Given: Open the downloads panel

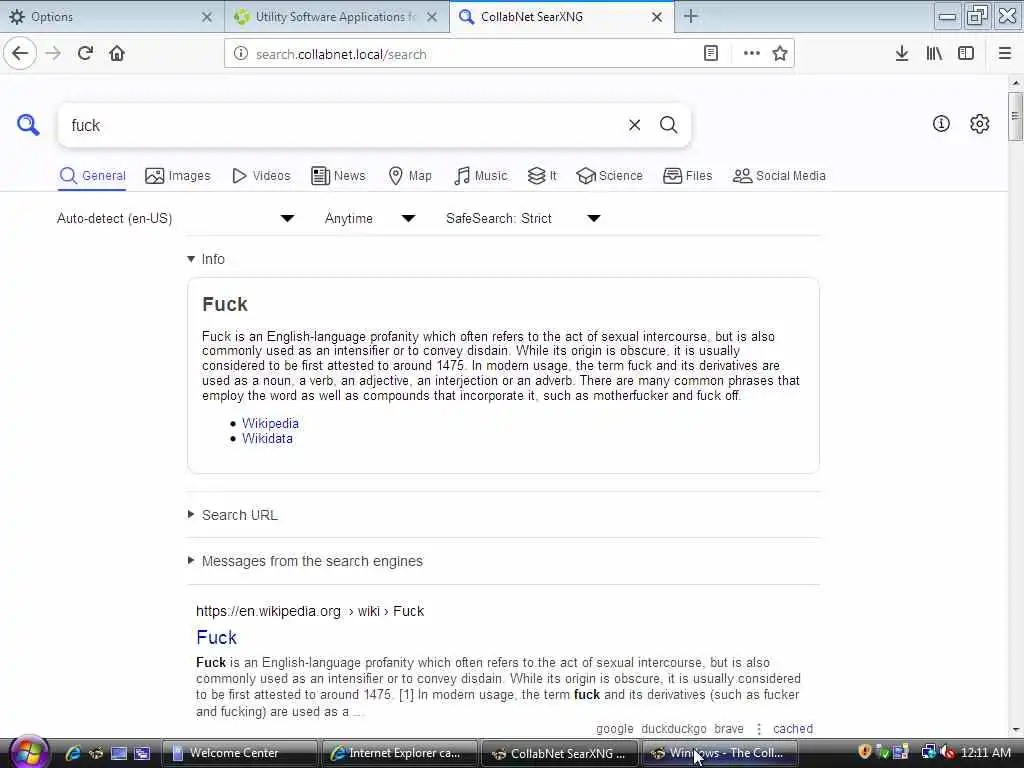Looking at the screenshot, I should (901, 54).
